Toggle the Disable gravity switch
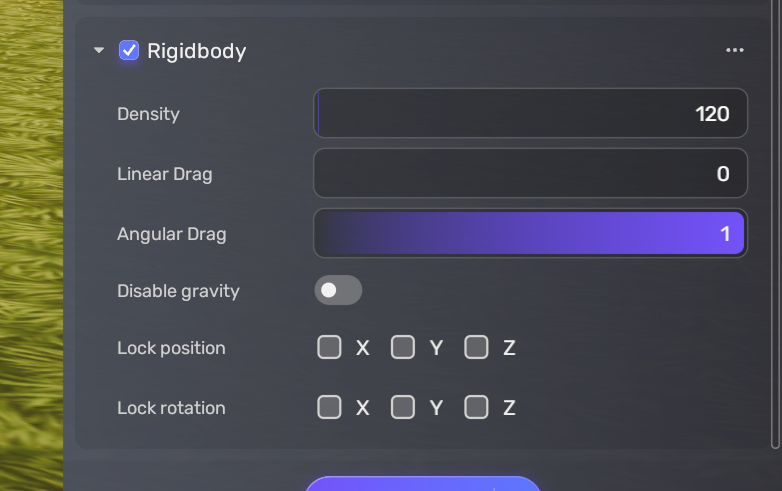The width and height of the screenshot is (782, 491). point(338,291)
